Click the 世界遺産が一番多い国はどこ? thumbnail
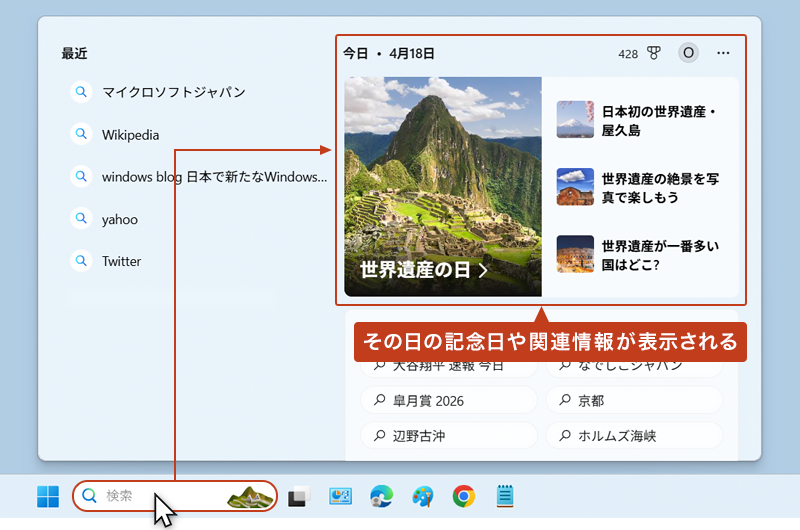The width and height of the screenshot is (800, 530). [x=575, y=254]
